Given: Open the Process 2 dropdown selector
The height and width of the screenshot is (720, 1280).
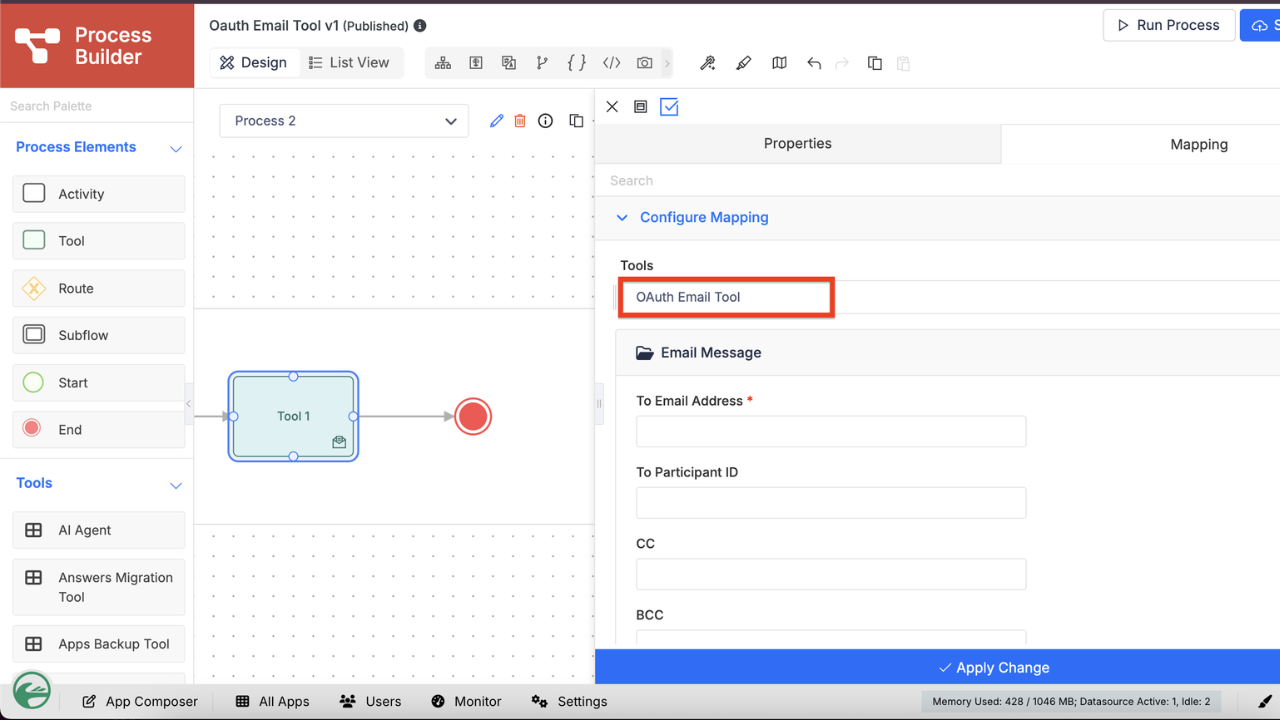Looking at the screenshot, I should pos(344,121).
